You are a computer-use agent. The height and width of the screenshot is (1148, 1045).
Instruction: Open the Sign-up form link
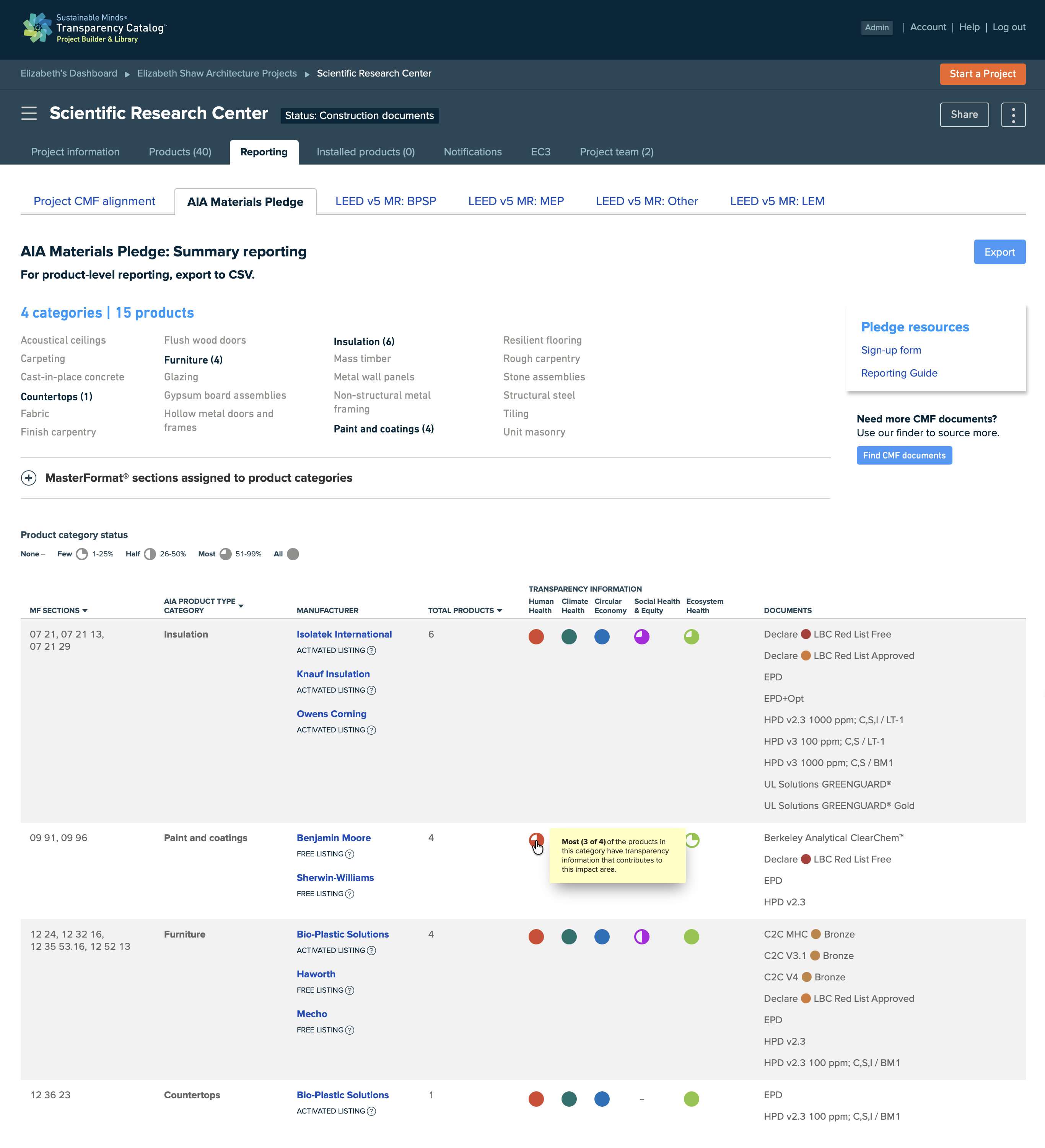point(891,350)
